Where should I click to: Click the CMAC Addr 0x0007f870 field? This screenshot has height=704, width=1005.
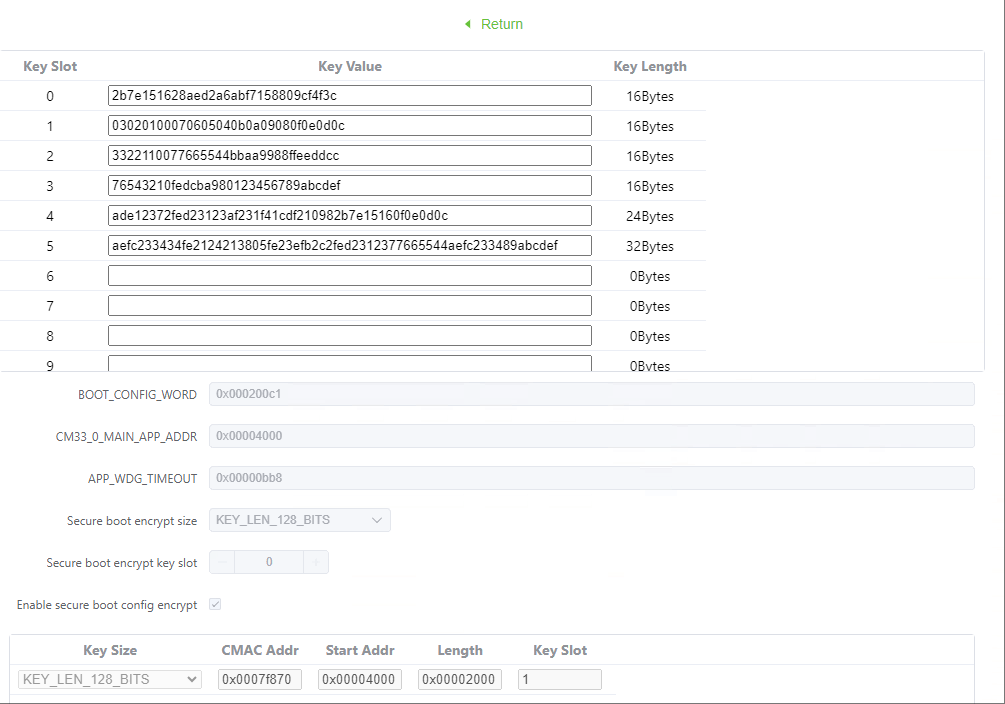point(259,680)
